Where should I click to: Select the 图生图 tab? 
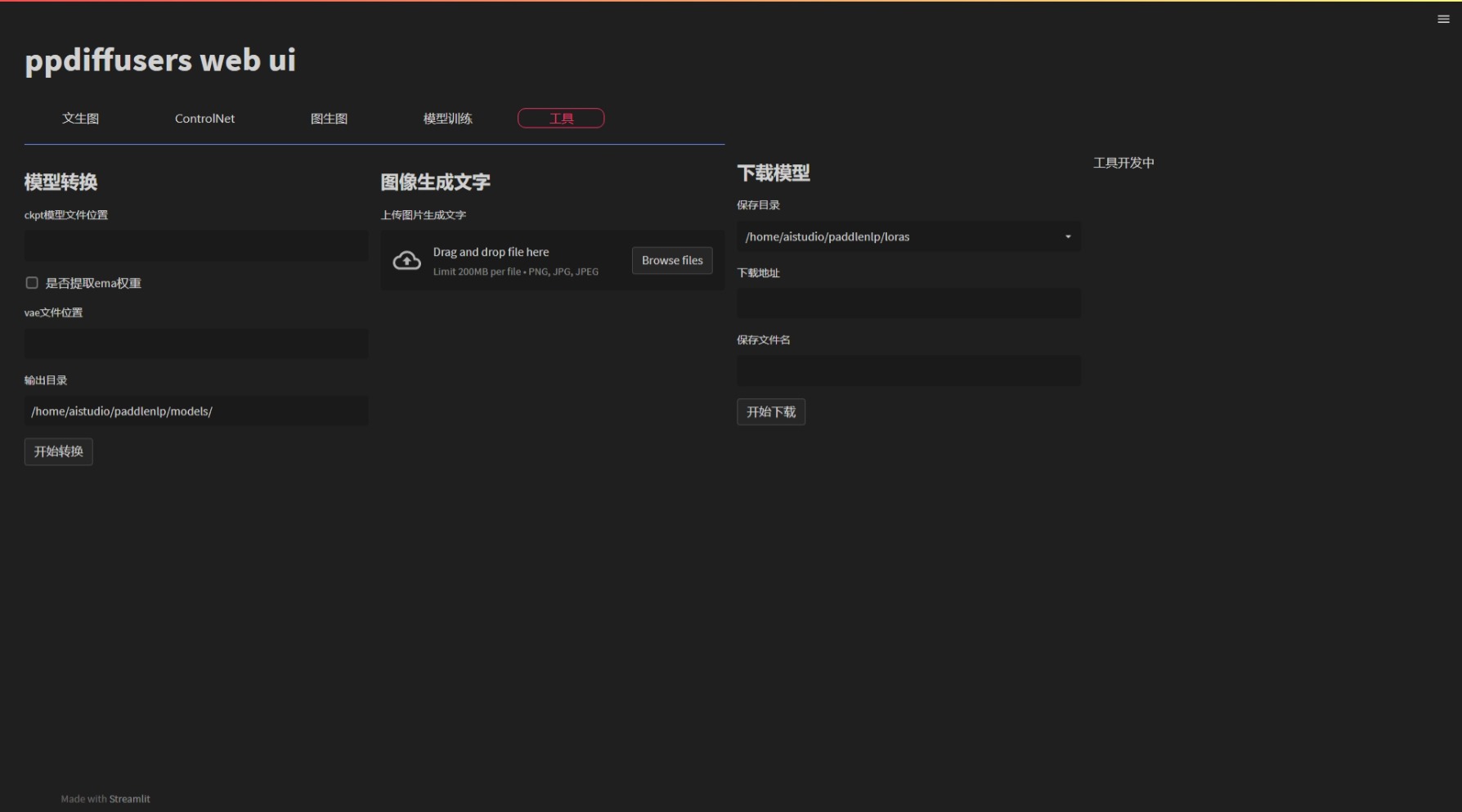click(329, 118)
